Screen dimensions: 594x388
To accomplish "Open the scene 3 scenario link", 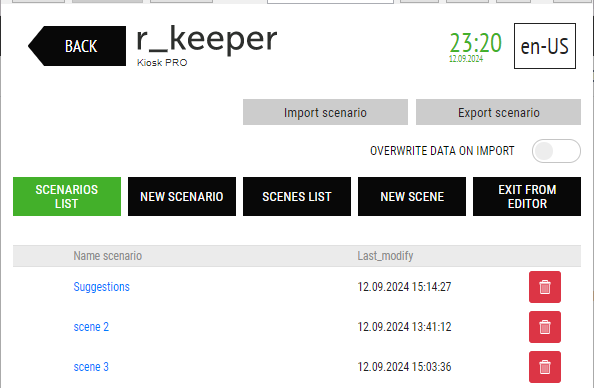I will pyautogui.click(x=91, y=367).
